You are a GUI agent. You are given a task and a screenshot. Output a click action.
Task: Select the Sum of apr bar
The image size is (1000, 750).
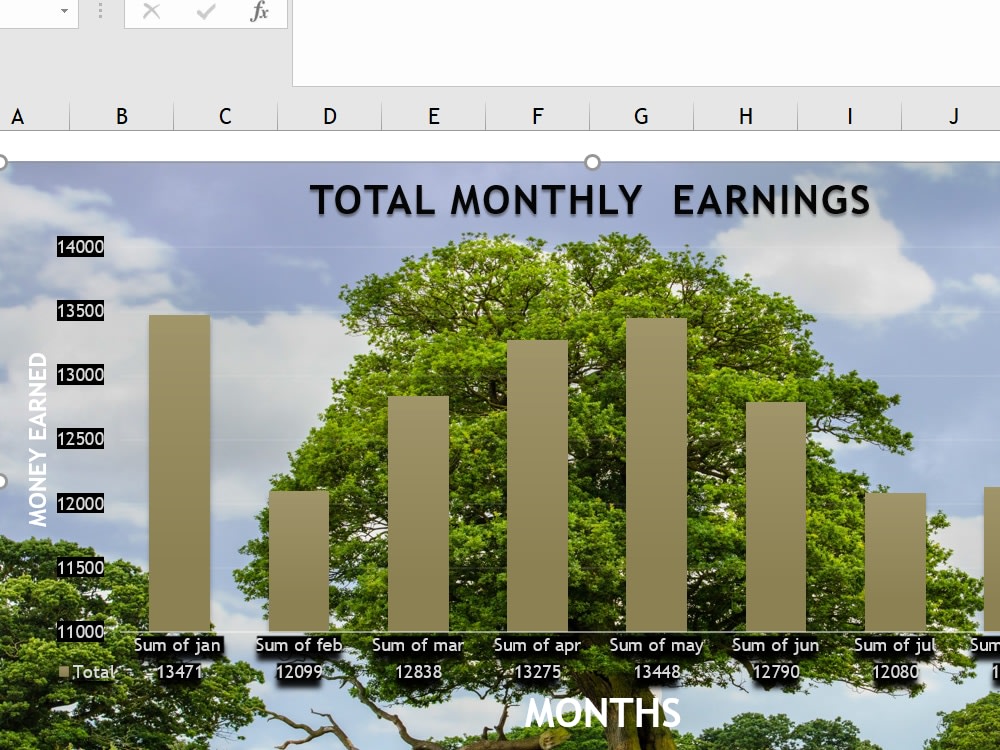point(537,485)
